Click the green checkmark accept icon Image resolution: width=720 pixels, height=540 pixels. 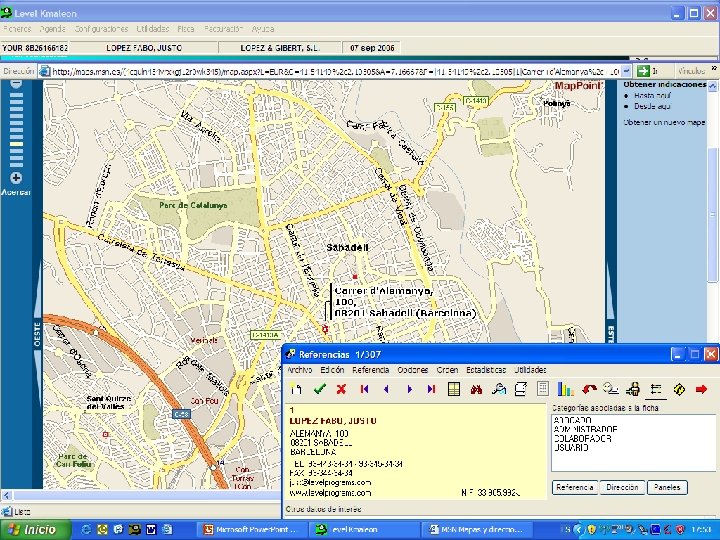tap(319, 389)
